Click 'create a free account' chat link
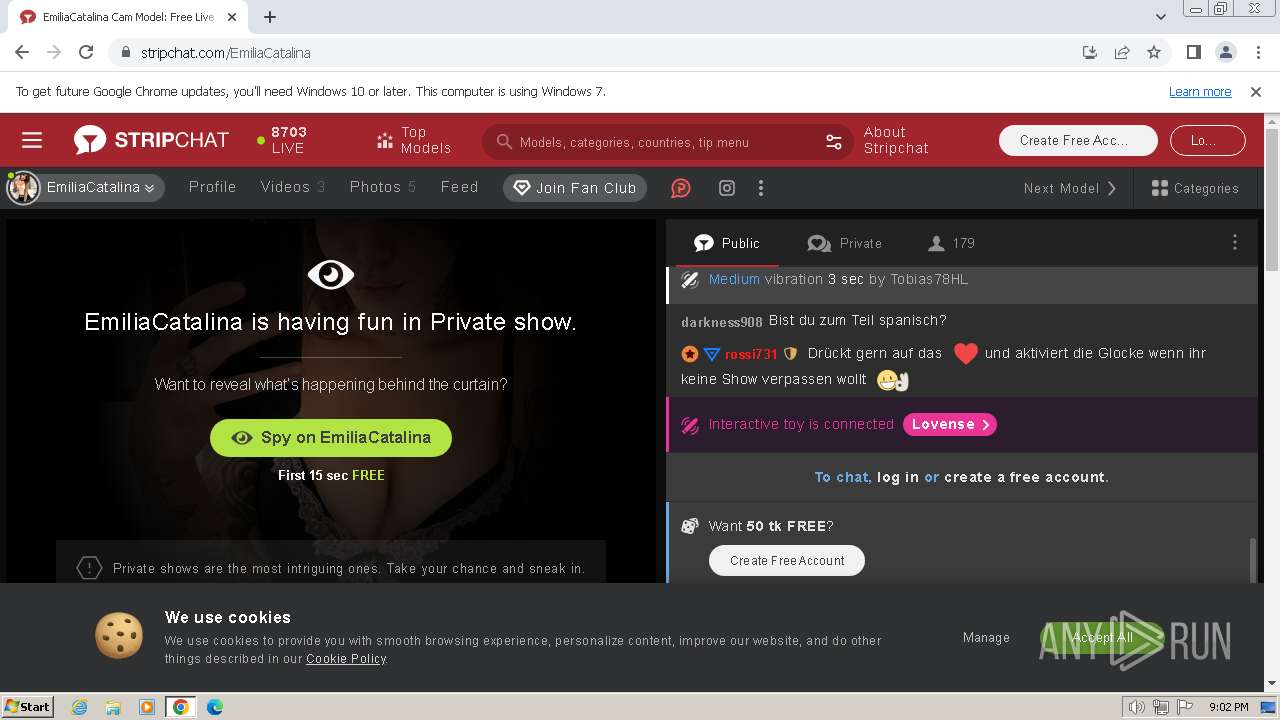The height and width of the screenshot is (720, 1280). 1024,477
